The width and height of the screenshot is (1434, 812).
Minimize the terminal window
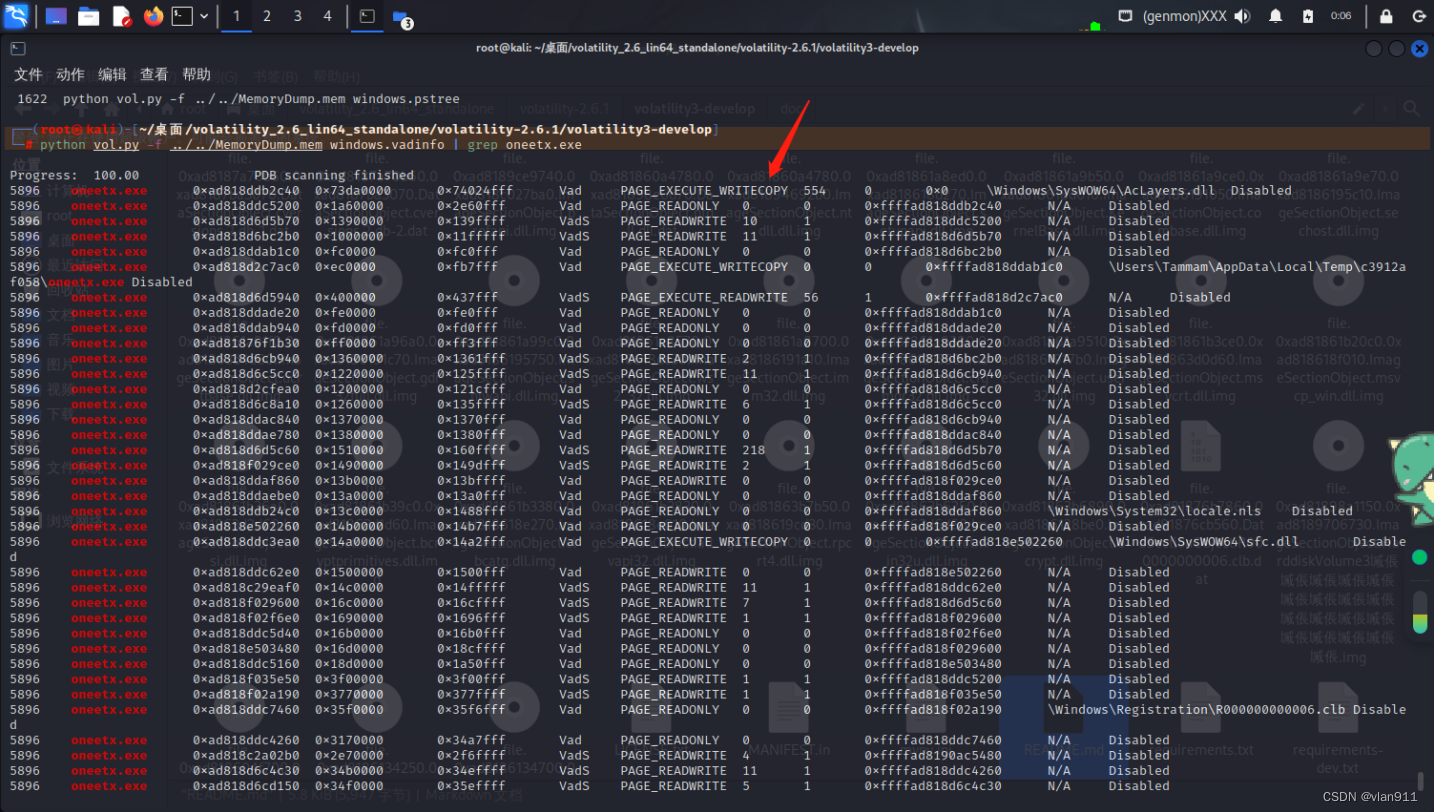point(1374,48)
